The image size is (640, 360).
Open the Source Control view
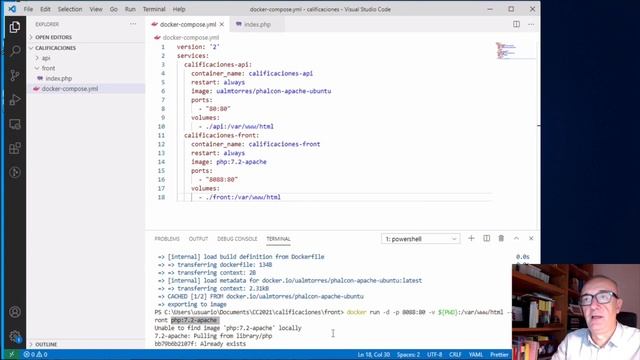[x=15, y=75]
